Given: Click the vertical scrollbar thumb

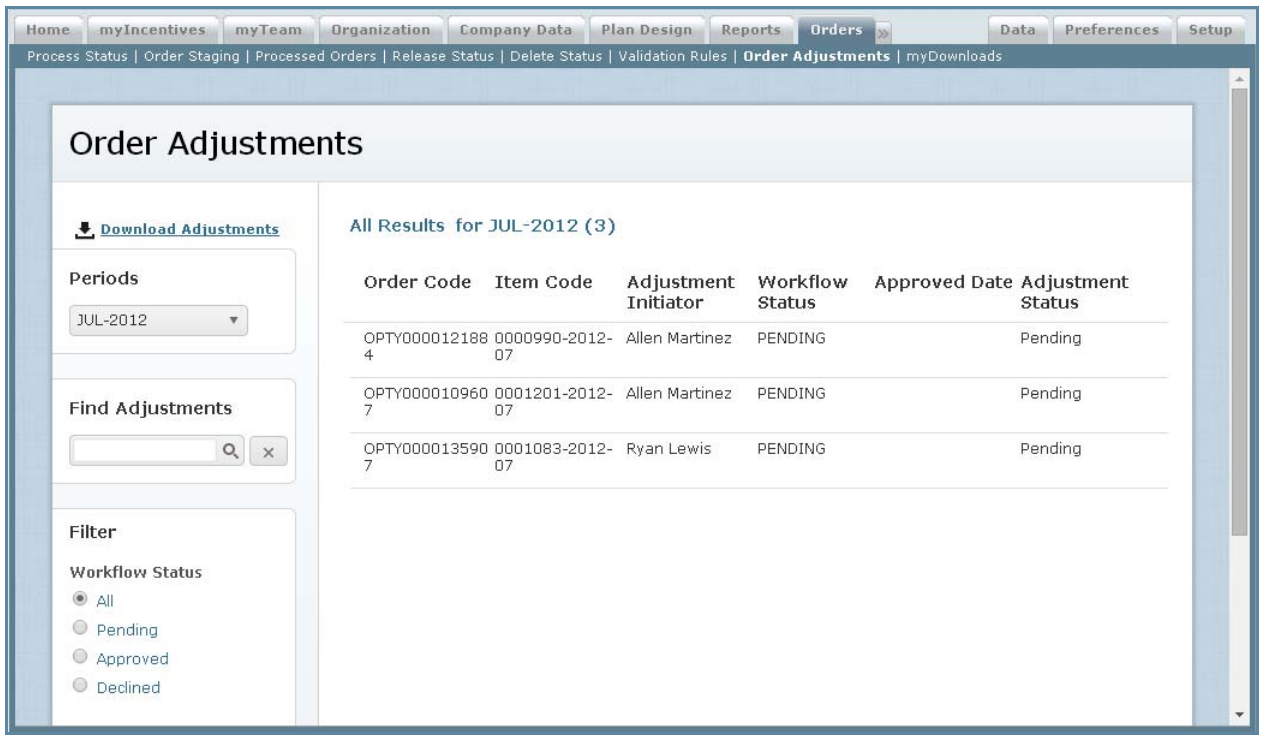Looking at the screenshot, I should click(x=1241, y=312).
